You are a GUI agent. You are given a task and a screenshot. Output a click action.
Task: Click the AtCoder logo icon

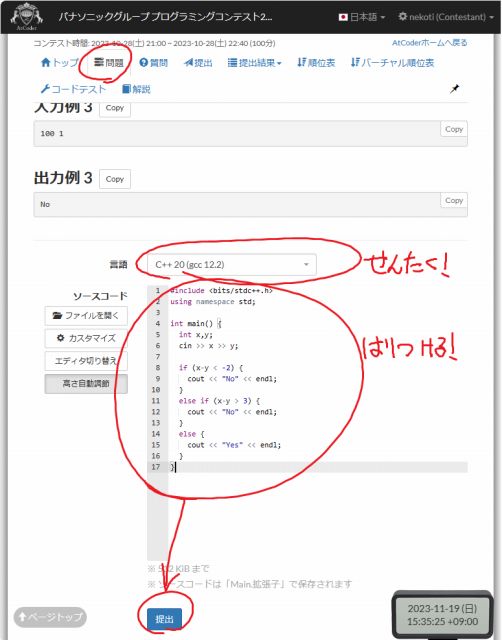point(27,16)
